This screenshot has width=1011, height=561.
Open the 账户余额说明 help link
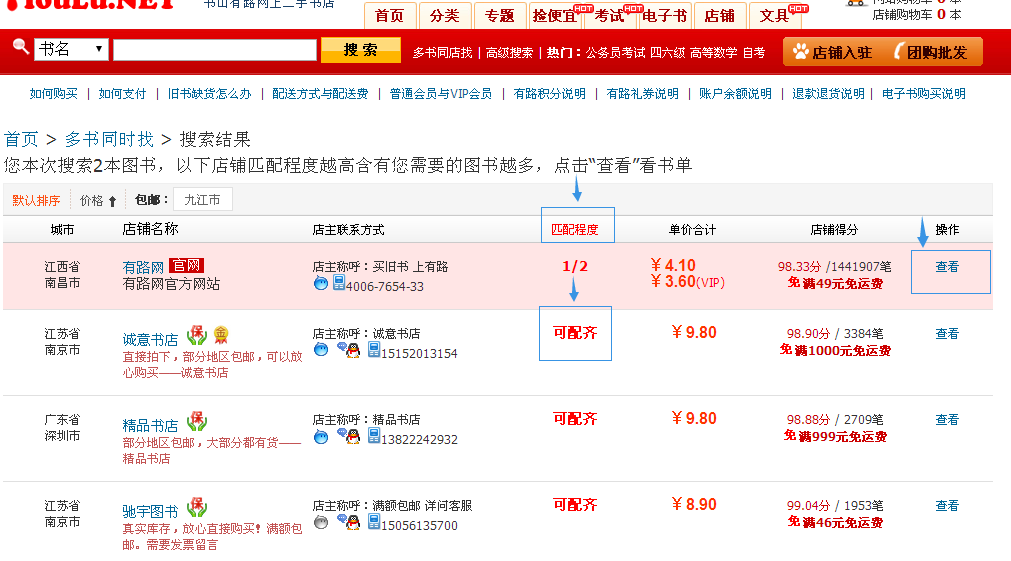[x=735, y=94]
